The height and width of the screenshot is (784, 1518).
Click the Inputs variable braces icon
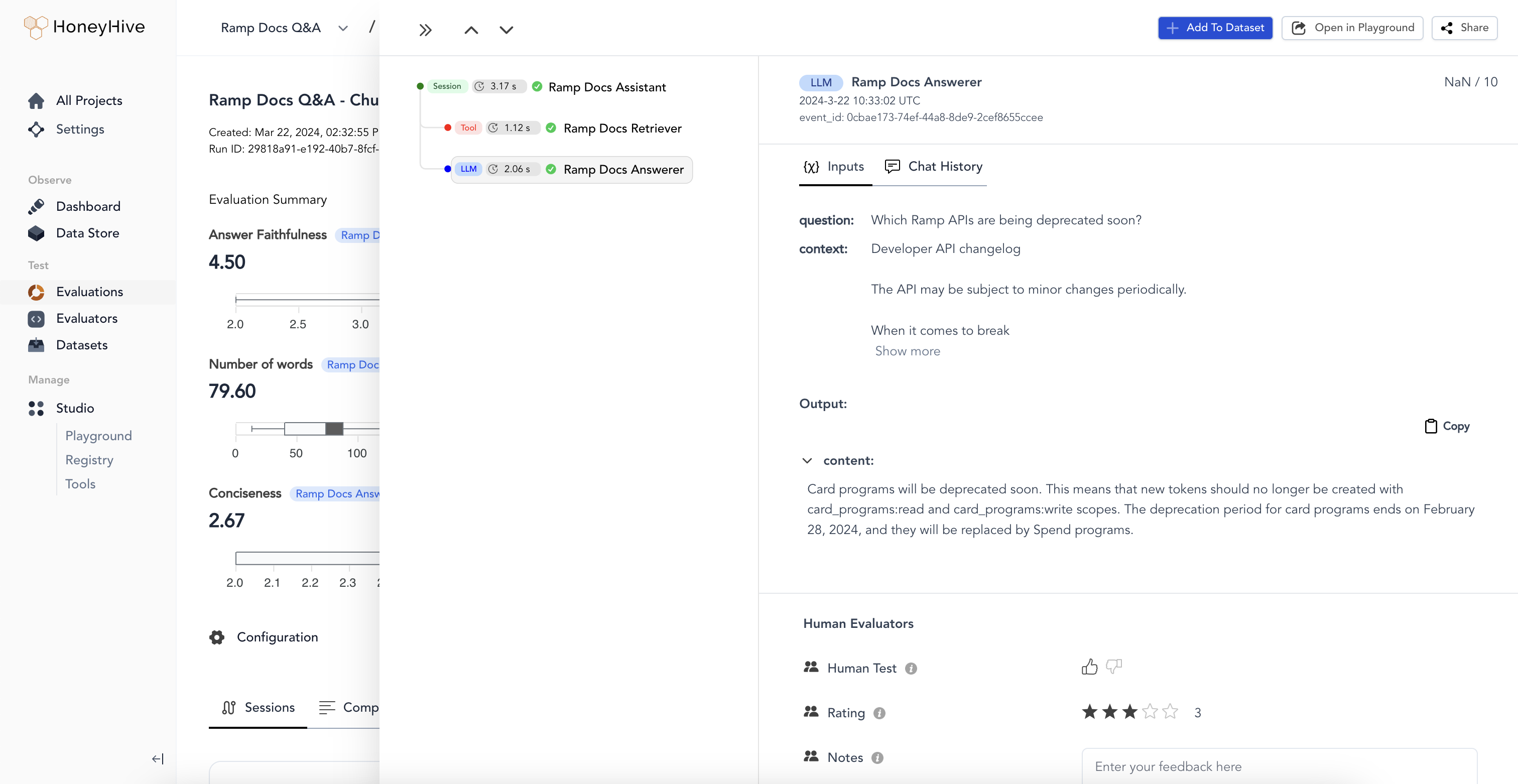coord(811,167)
